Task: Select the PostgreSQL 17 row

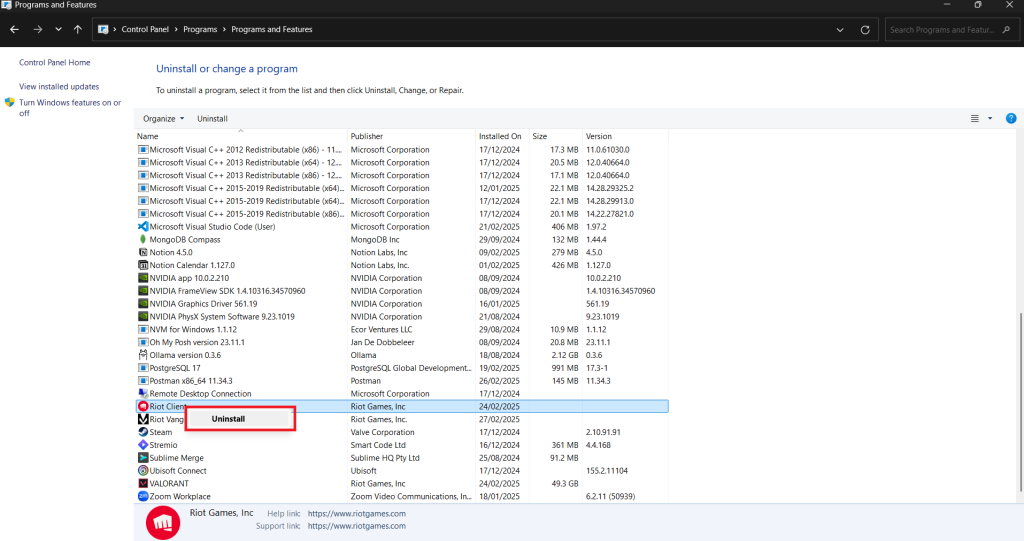Action: [402, 368]
